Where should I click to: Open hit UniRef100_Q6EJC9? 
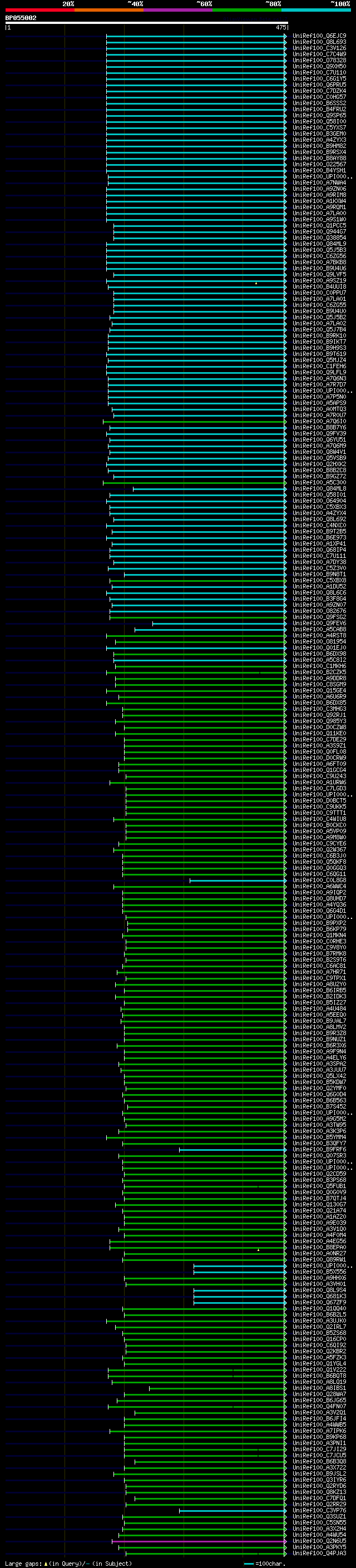point(319,36)
